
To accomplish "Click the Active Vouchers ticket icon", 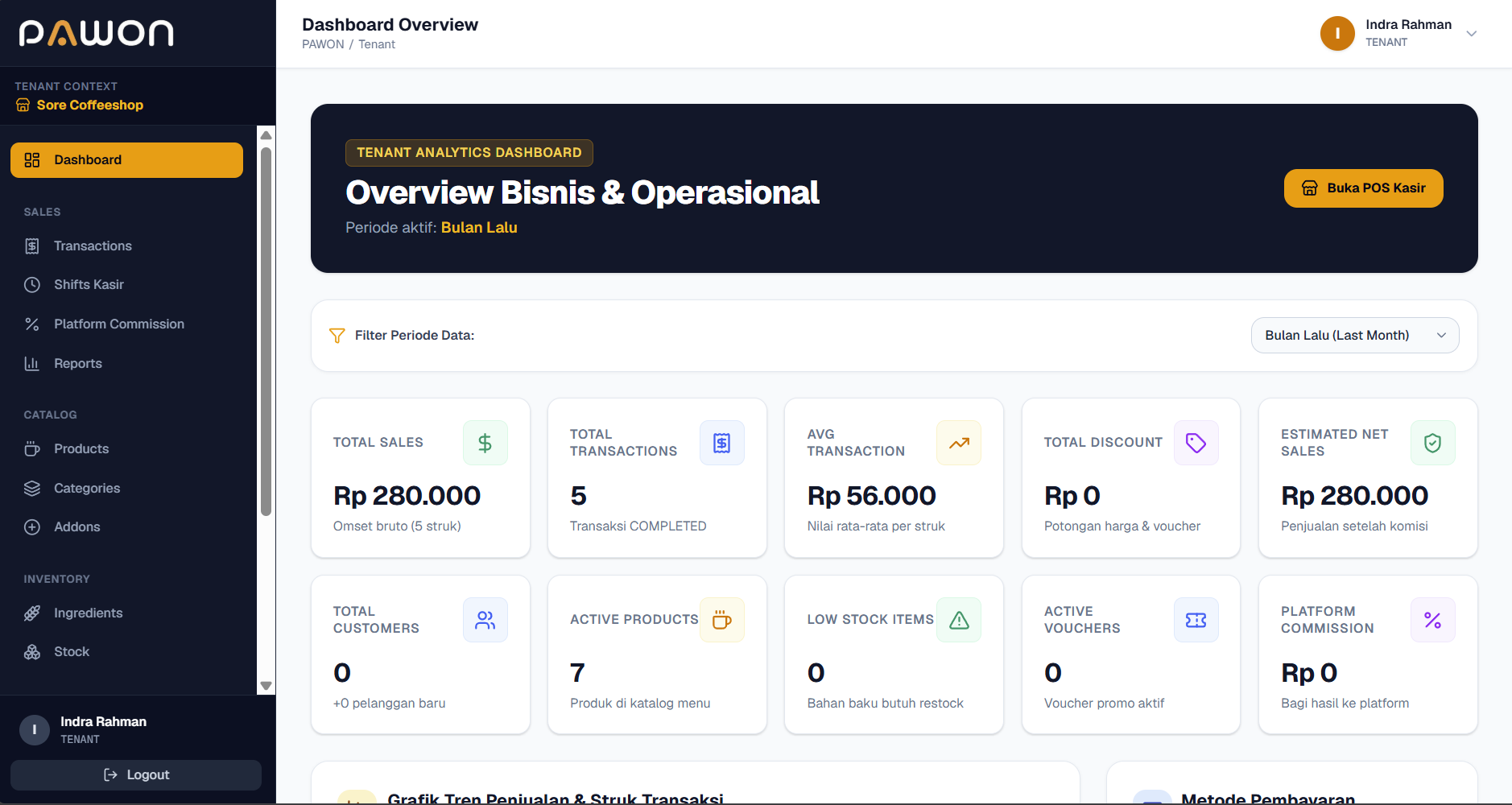I will click(1196, 620).
